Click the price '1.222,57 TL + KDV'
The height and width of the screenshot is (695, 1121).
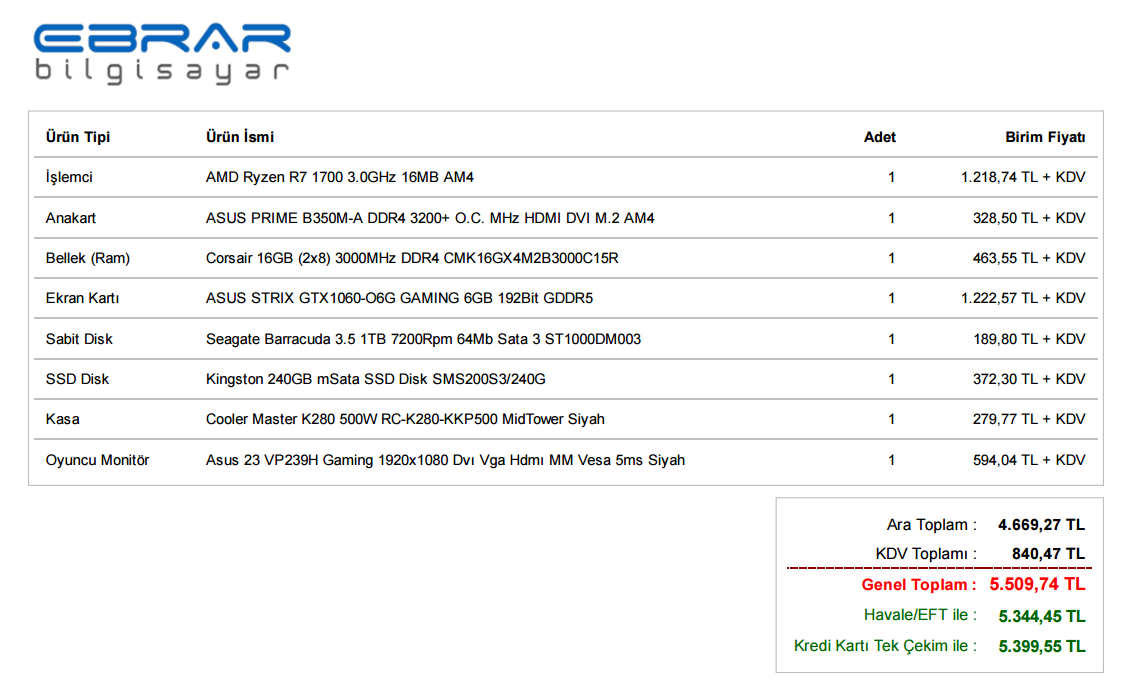point(1023,298)
